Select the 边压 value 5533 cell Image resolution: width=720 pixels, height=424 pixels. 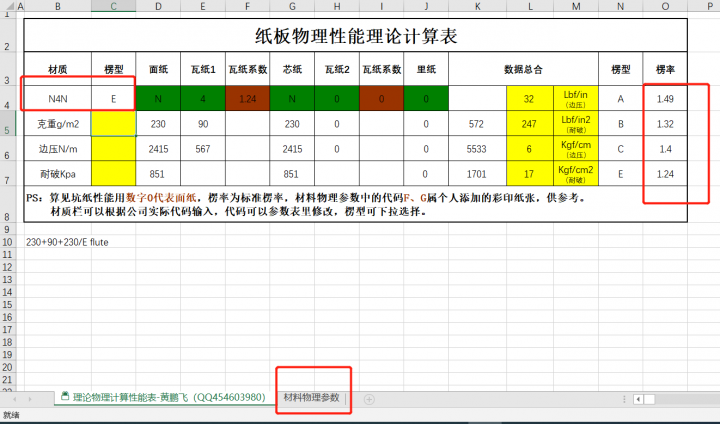[x=477, y=149]
